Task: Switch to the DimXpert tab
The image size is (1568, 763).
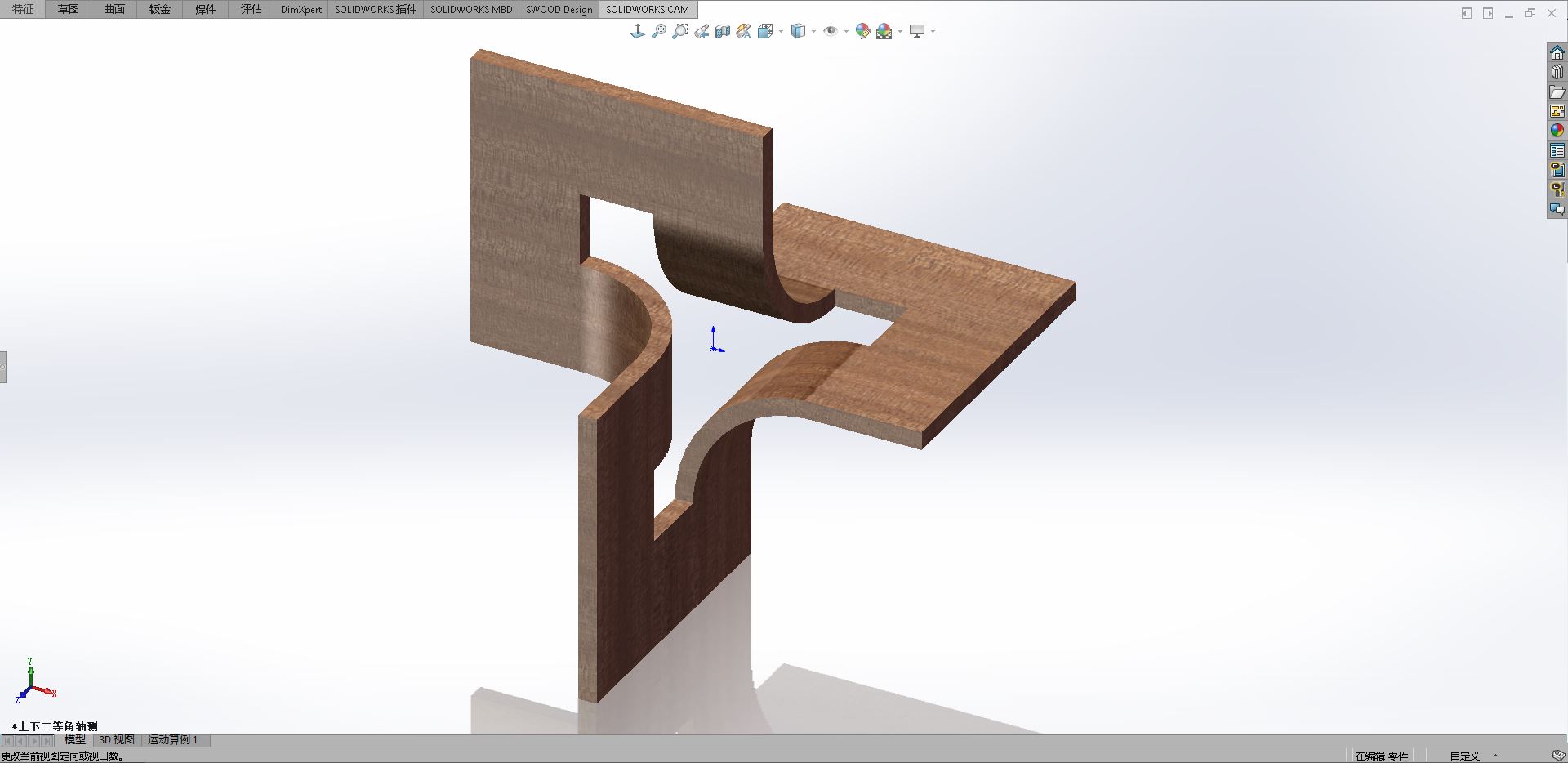Action: [301, 9]
